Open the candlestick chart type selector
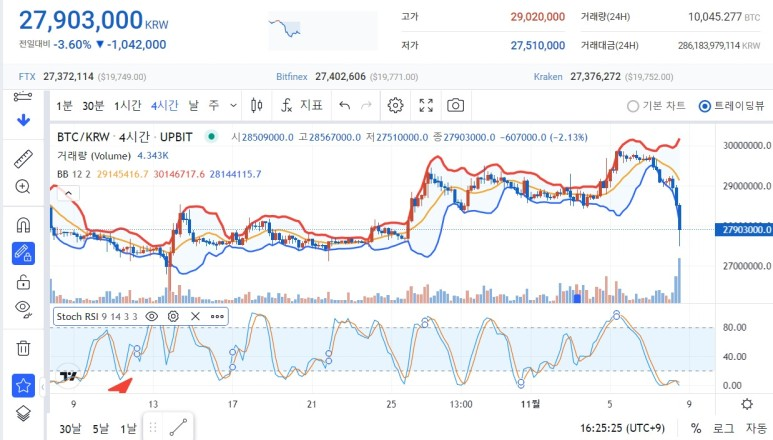Screen dimensions: 773x440 (256, 105)
